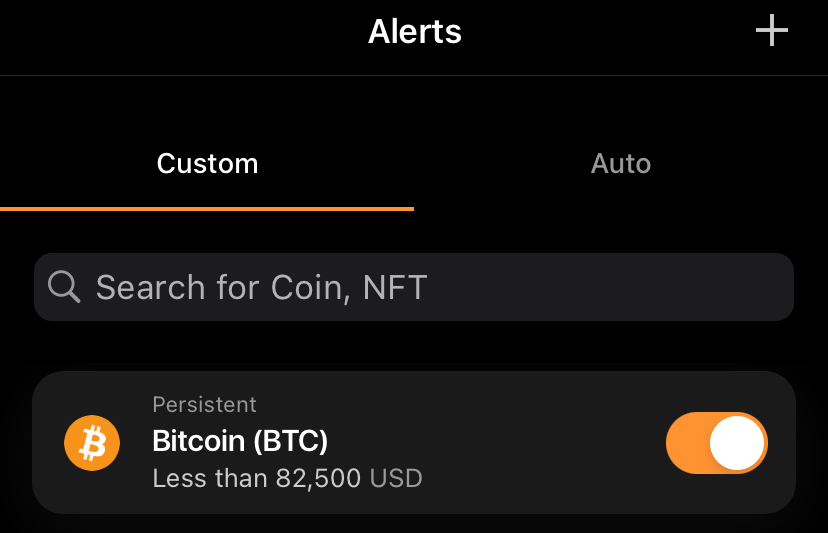Select the Less than 82,500 USD condition
This screenshot has width=828, height=533.
[x=287, y=478]
